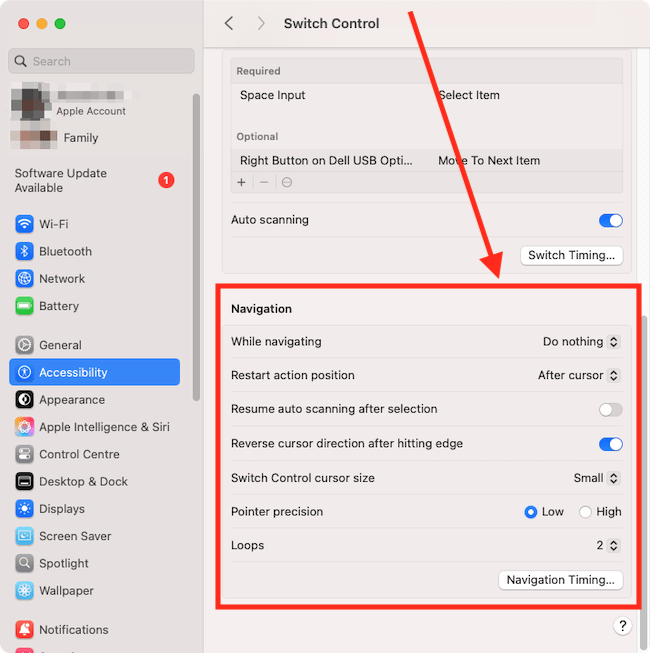
Task: Change Switch Control cursor size dropdown
Action: click(596, 478)
